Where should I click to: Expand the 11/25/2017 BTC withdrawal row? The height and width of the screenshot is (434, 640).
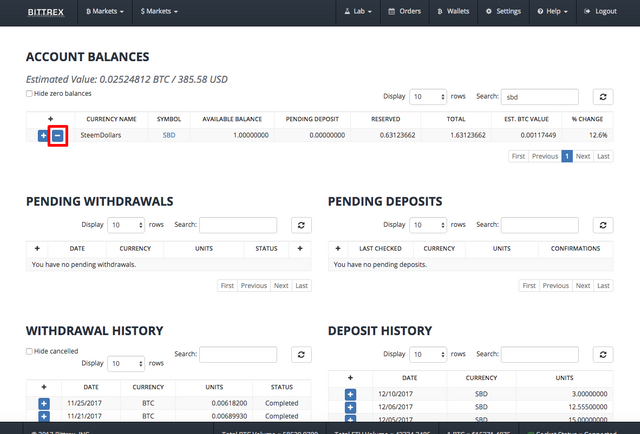(44, 403)
